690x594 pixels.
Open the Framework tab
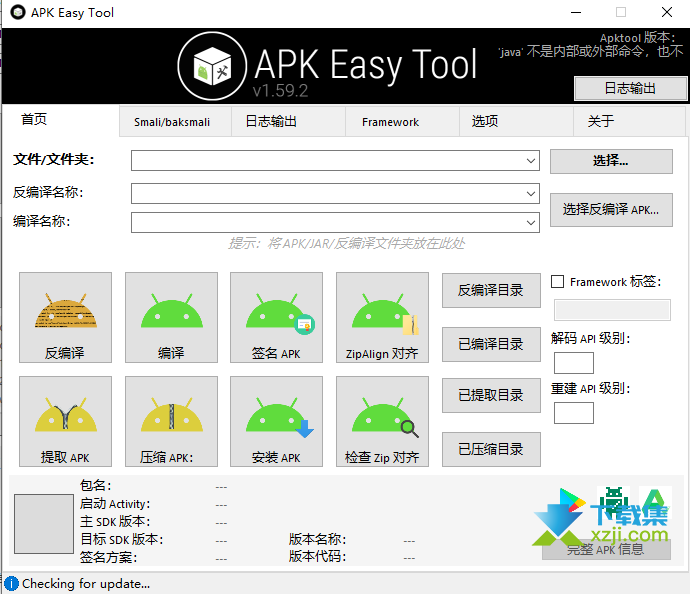(x=402, y=121)
